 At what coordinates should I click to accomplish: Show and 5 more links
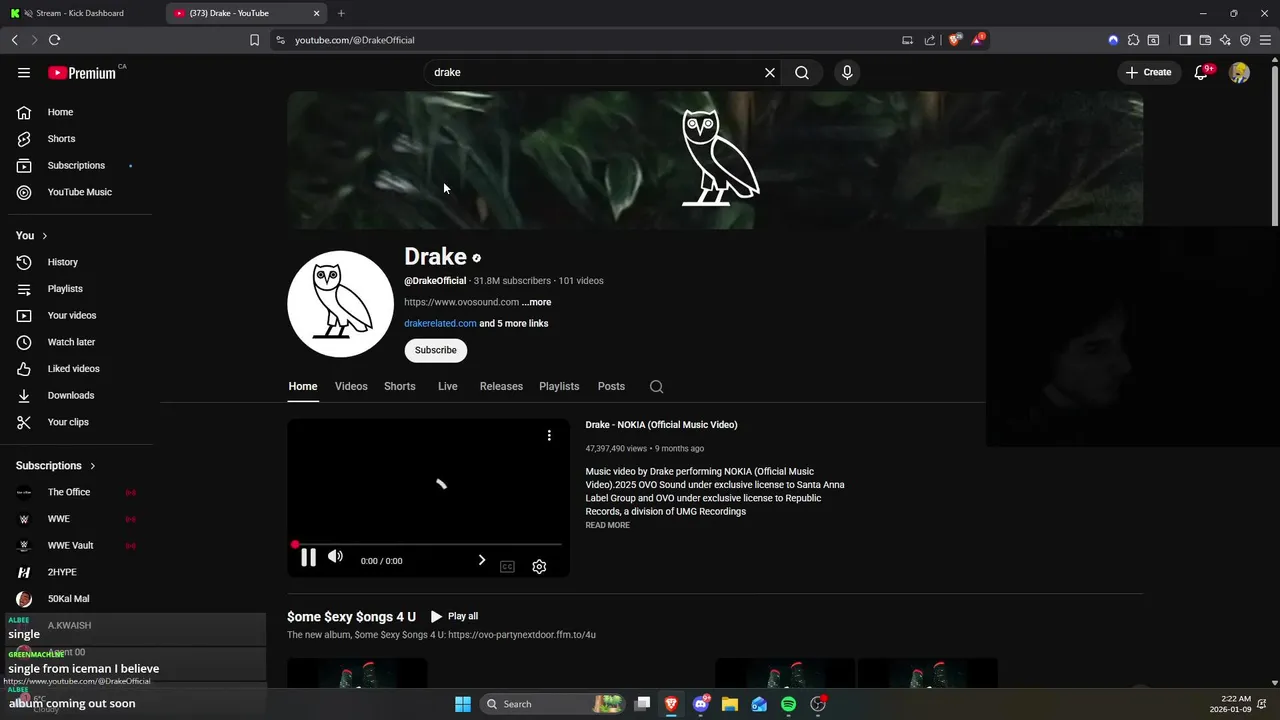[x=513, y=324]
